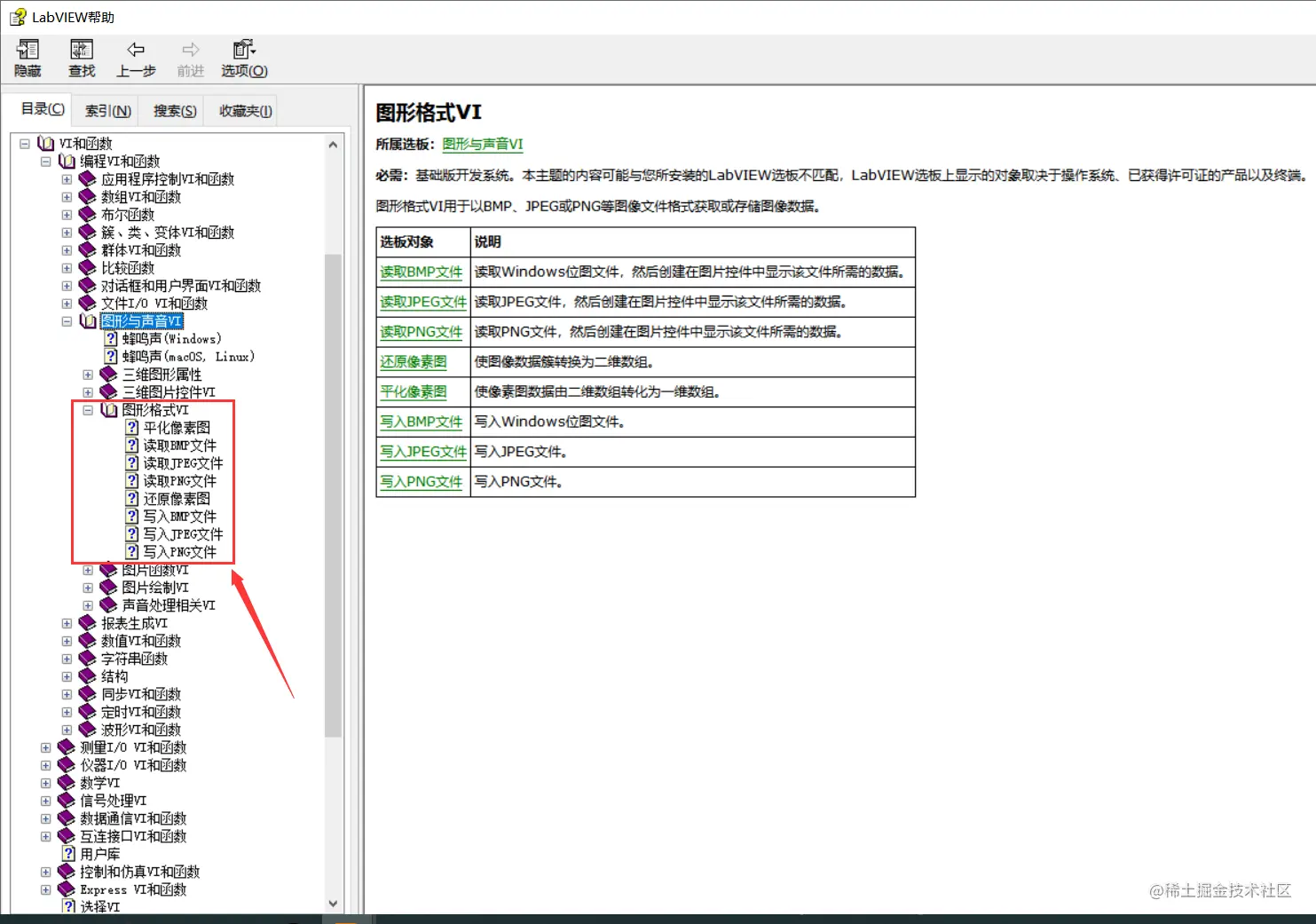Go back with the 上一步 toolbar icon
This screenshot has height=924, width=1316.
click(x=136, y=50)
